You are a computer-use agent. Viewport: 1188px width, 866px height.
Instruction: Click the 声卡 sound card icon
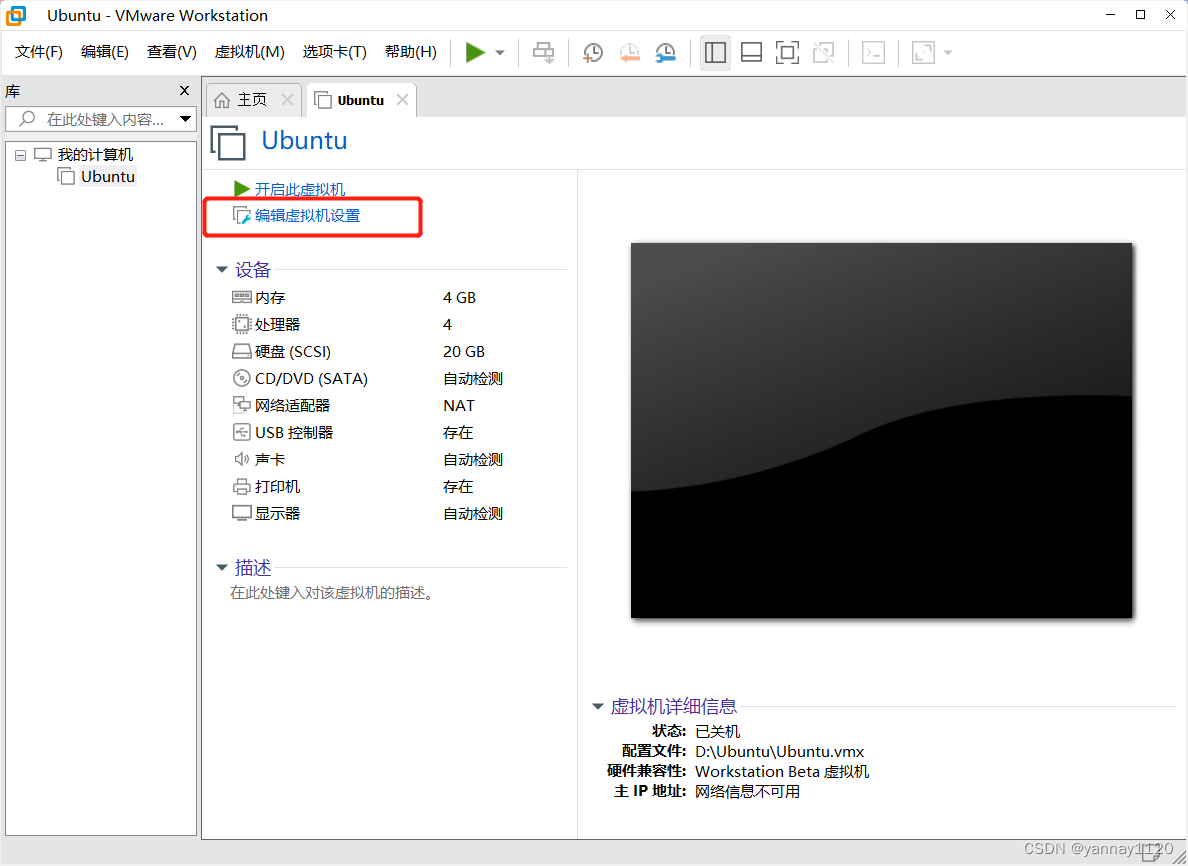[x=242, y=459]
